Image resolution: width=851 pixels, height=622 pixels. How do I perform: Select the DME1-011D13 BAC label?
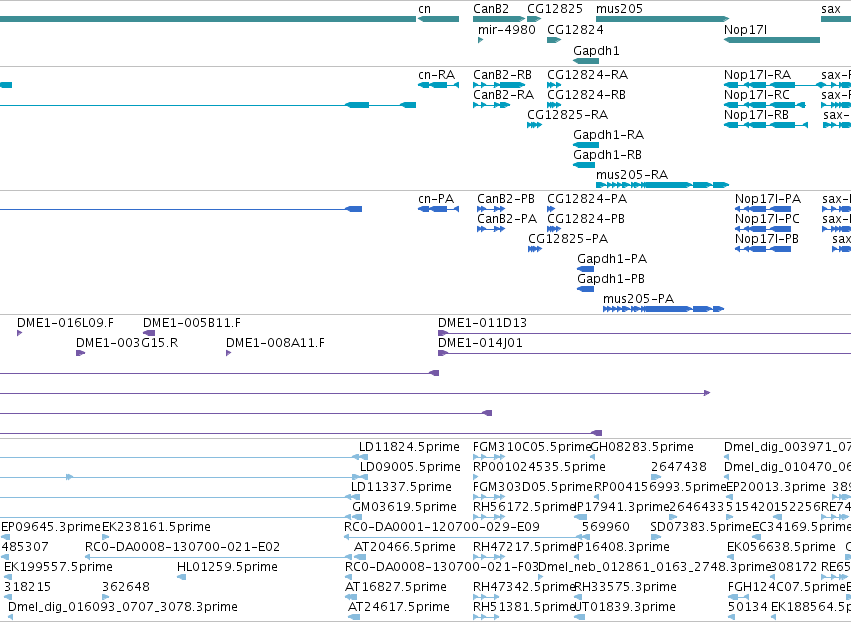tap(482, 323)
